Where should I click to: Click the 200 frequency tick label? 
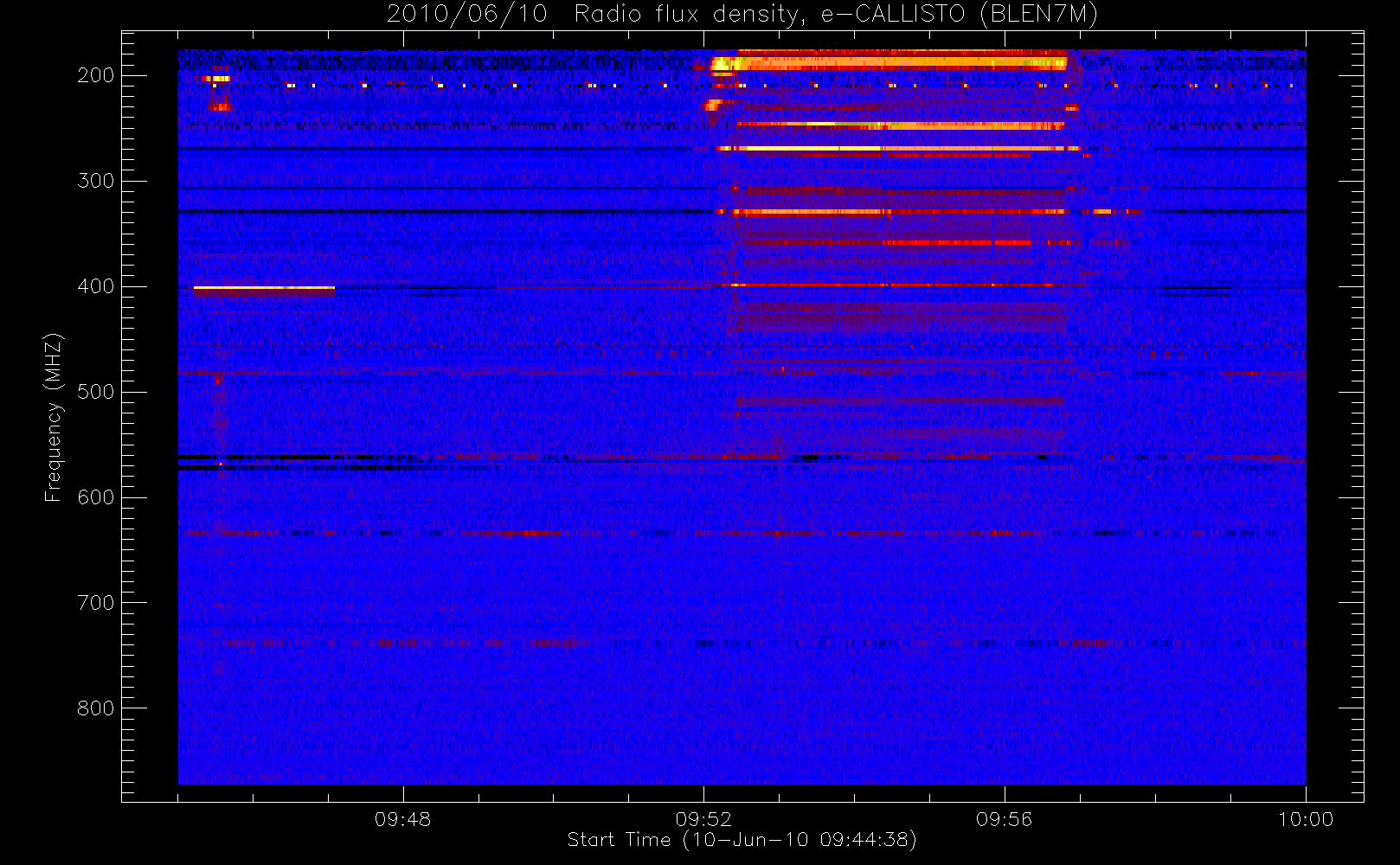click(95, 75)
